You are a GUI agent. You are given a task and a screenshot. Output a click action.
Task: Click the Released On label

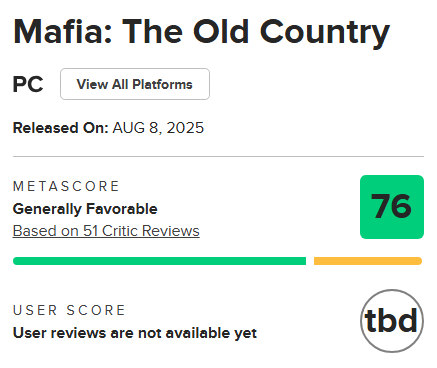pos(61,128)
